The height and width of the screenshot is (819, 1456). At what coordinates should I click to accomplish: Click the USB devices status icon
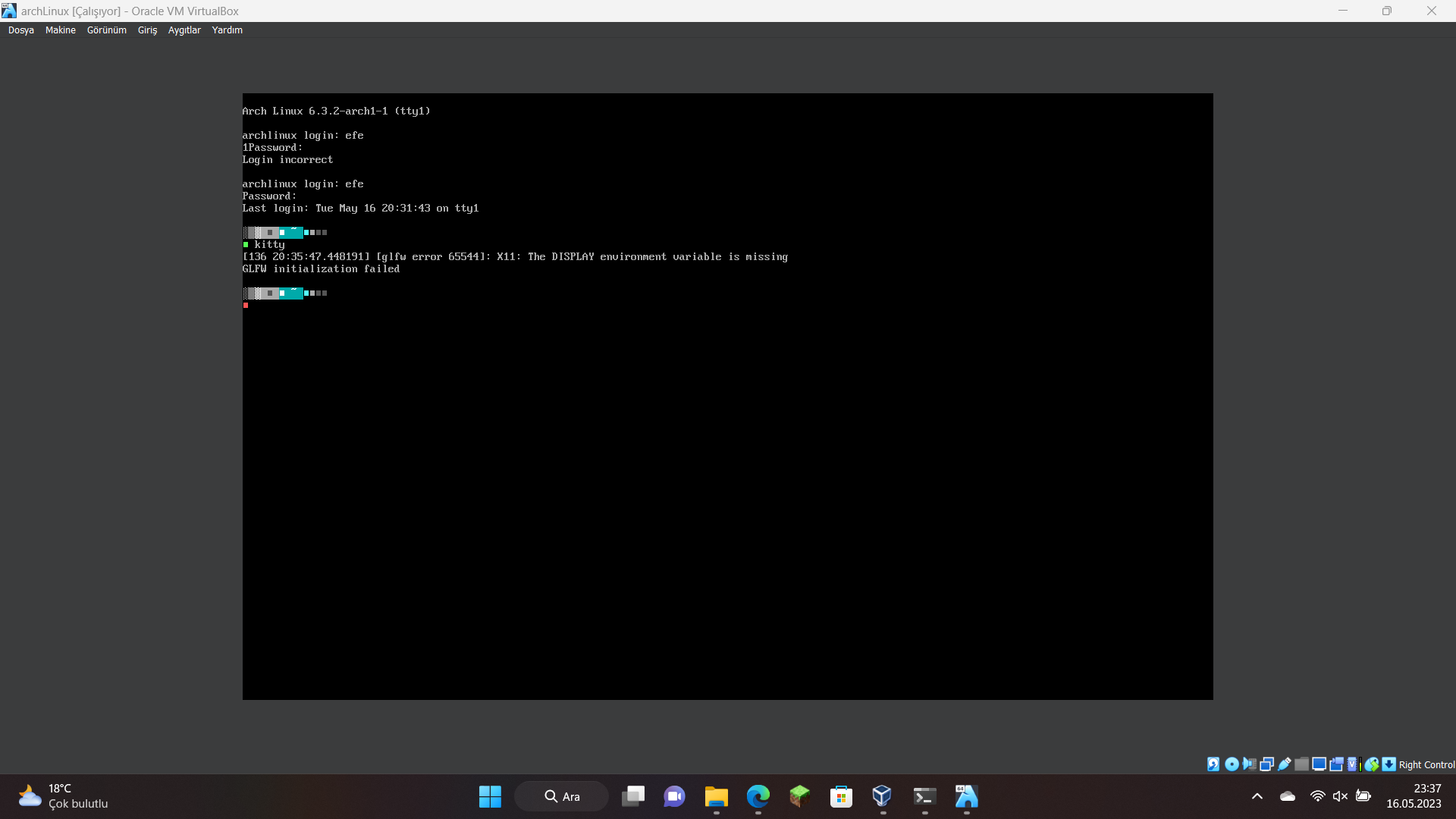point(1284,764)
